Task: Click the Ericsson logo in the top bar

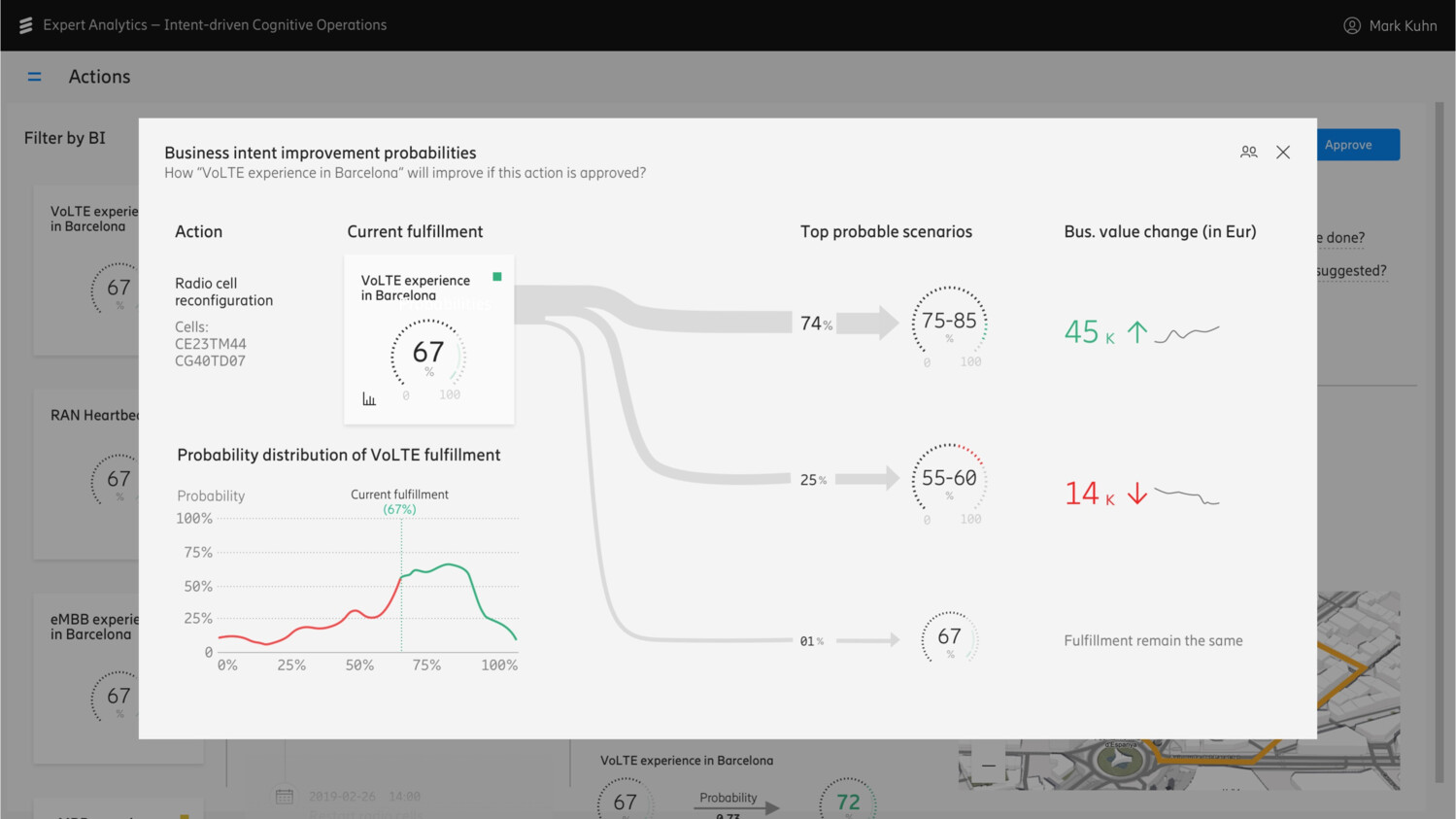Action: click(x=25, y=25)
